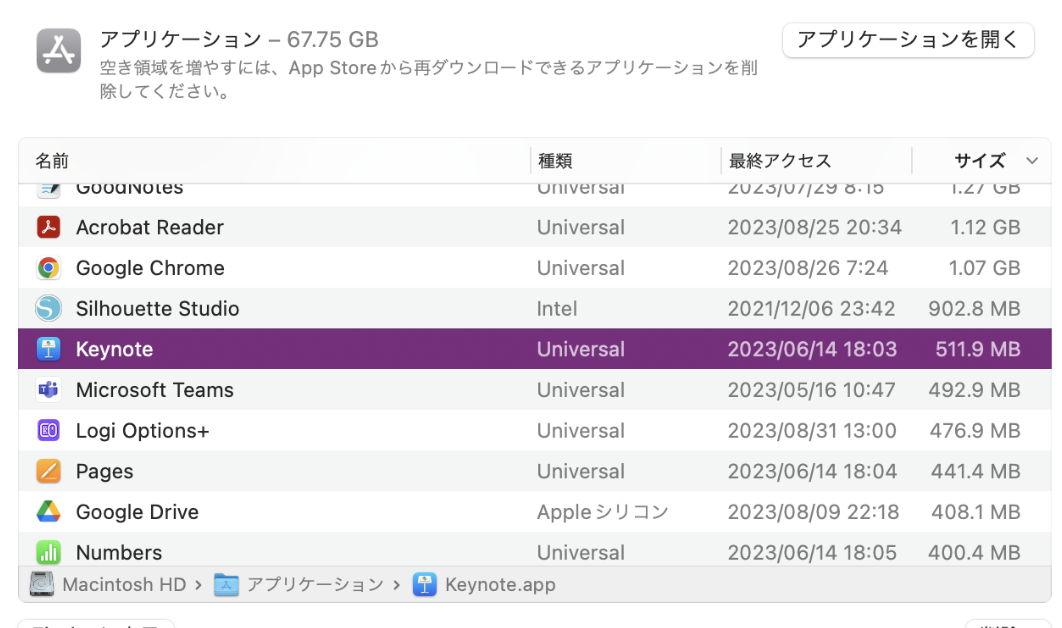The height and width of the screenshot is (628, 1062).
Task: Click the Numbers app icon
Action: [48, 552]
